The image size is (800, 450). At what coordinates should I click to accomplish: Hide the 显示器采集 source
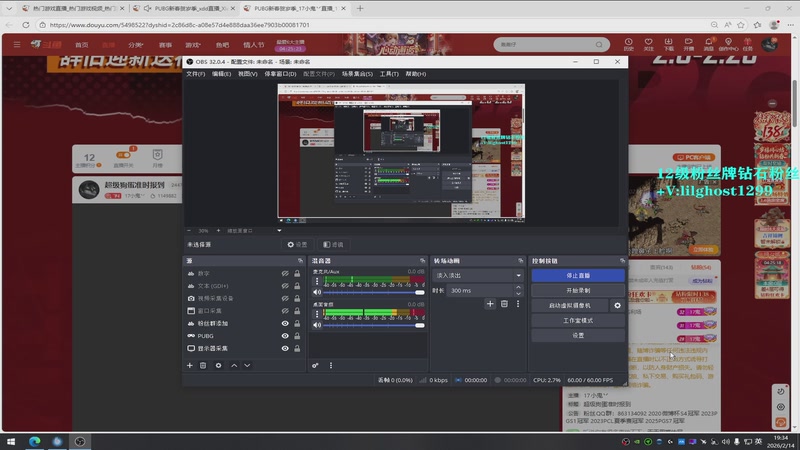coord(285,348)
